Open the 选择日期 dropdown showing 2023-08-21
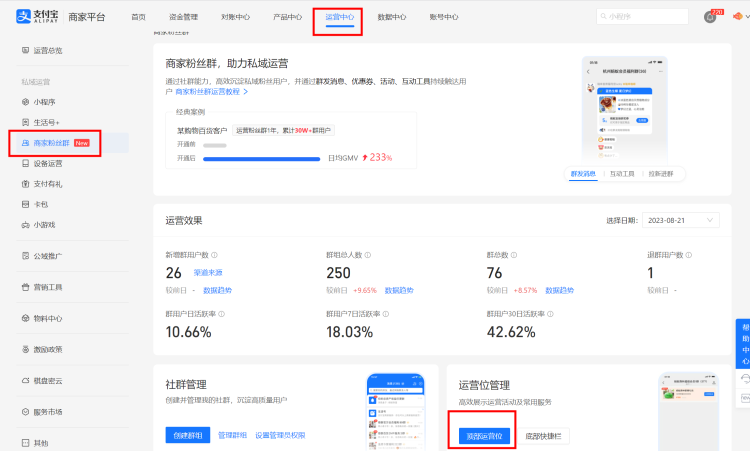This screenshot has height=451, width=750. 681,220
